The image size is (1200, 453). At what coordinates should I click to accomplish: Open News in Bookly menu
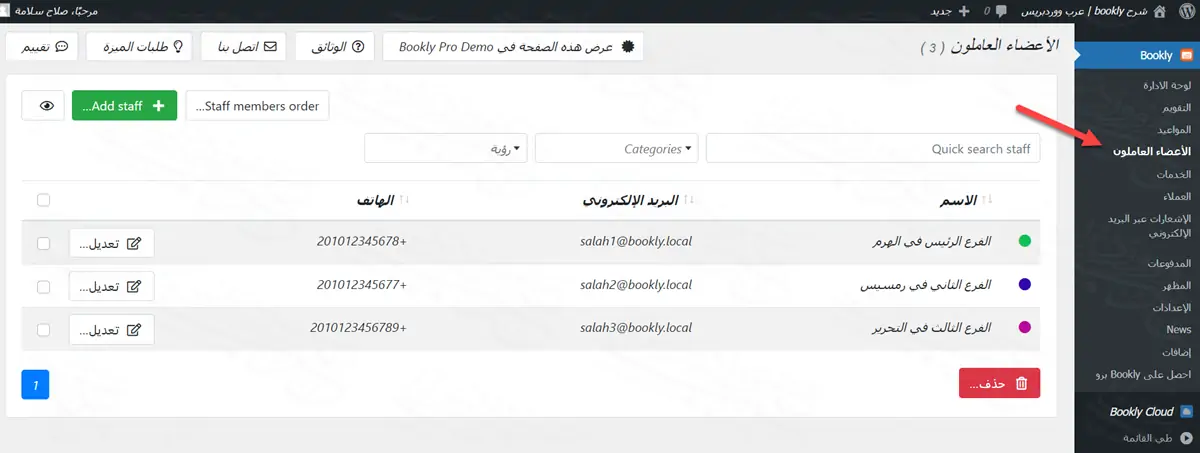[1179, 329]
